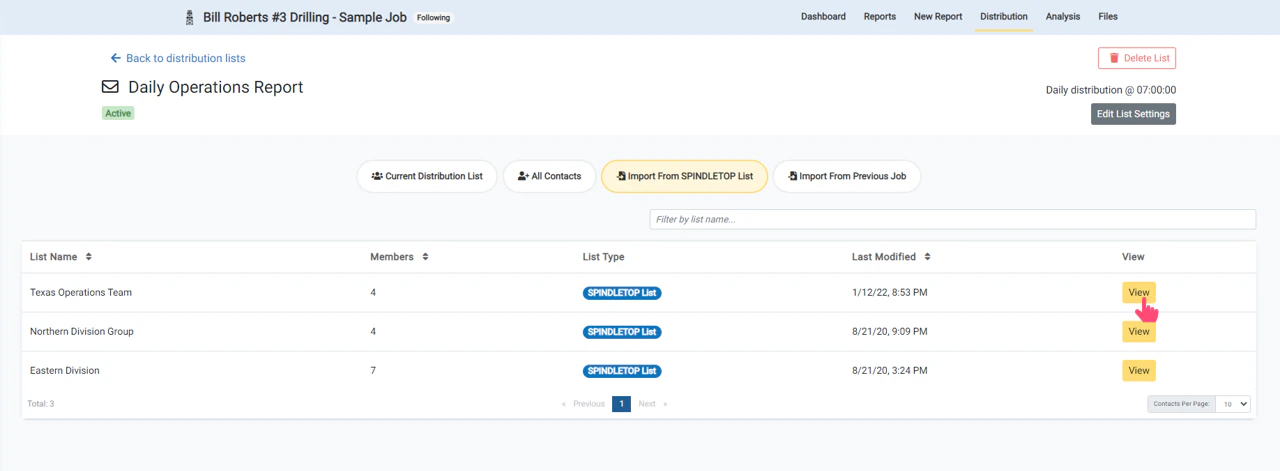This screenshot has width=1280, height=471.
Task: Focus the Filter by list name field
Action: coord(952,219)
